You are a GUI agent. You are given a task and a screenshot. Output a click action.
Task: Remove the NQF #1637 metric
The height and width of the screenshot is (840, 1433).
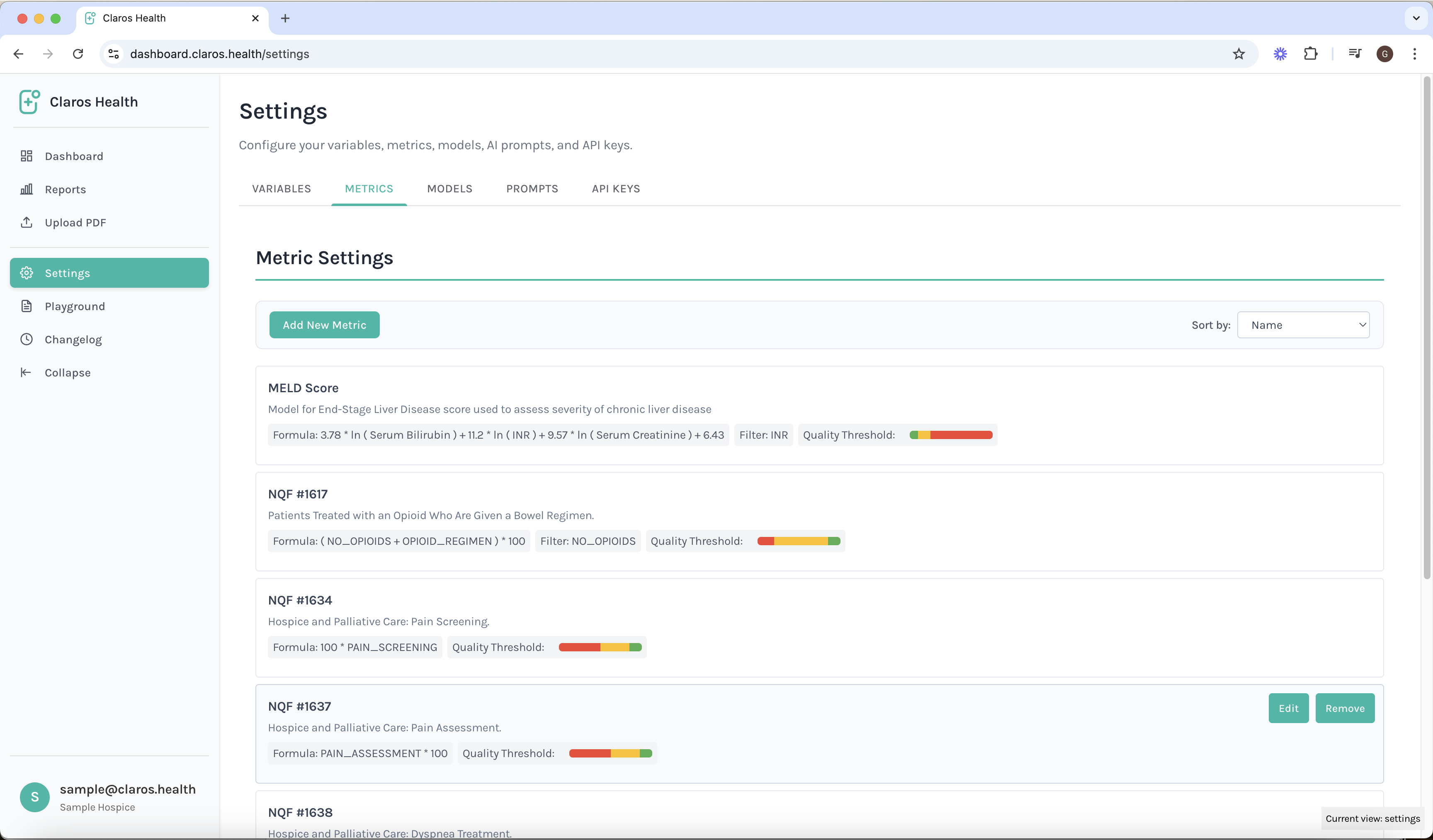[x=1344, y=708]
